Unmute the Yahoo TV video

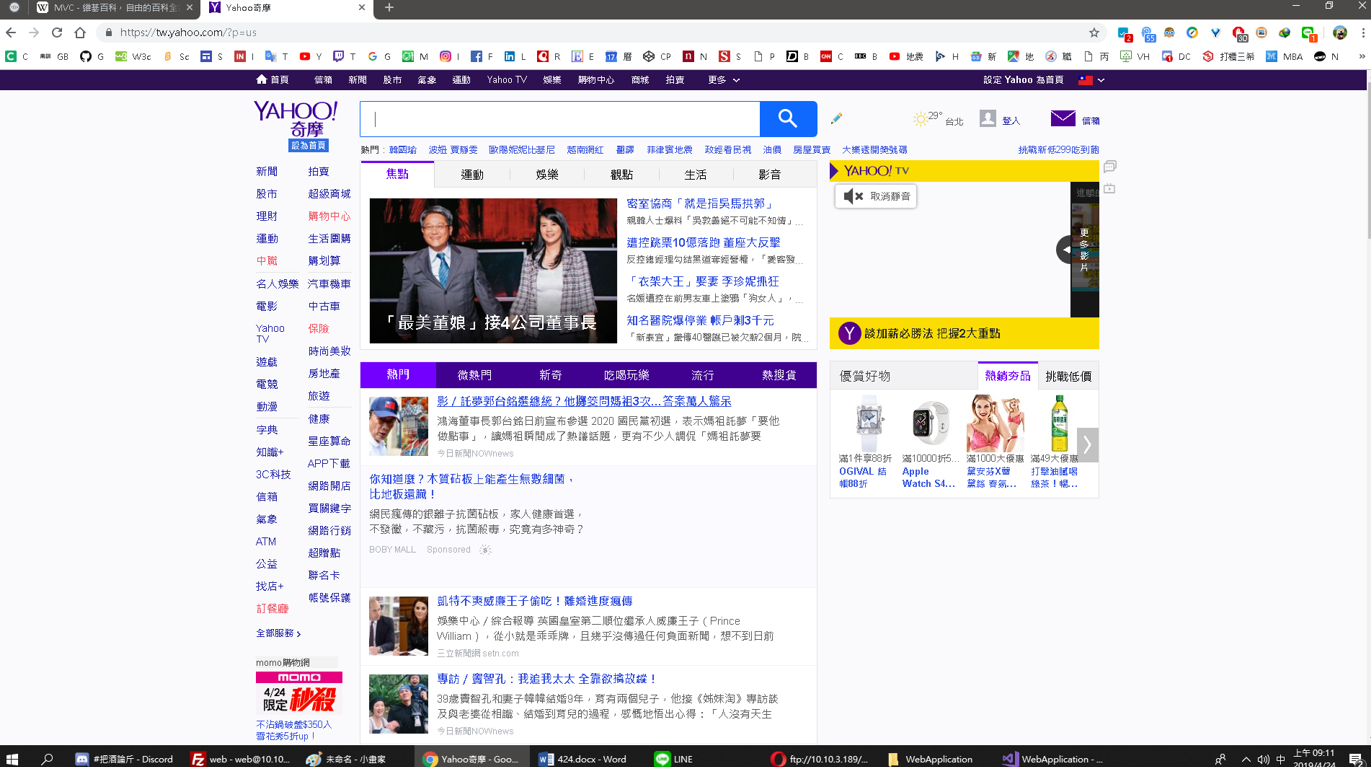(x=876, y=196)
